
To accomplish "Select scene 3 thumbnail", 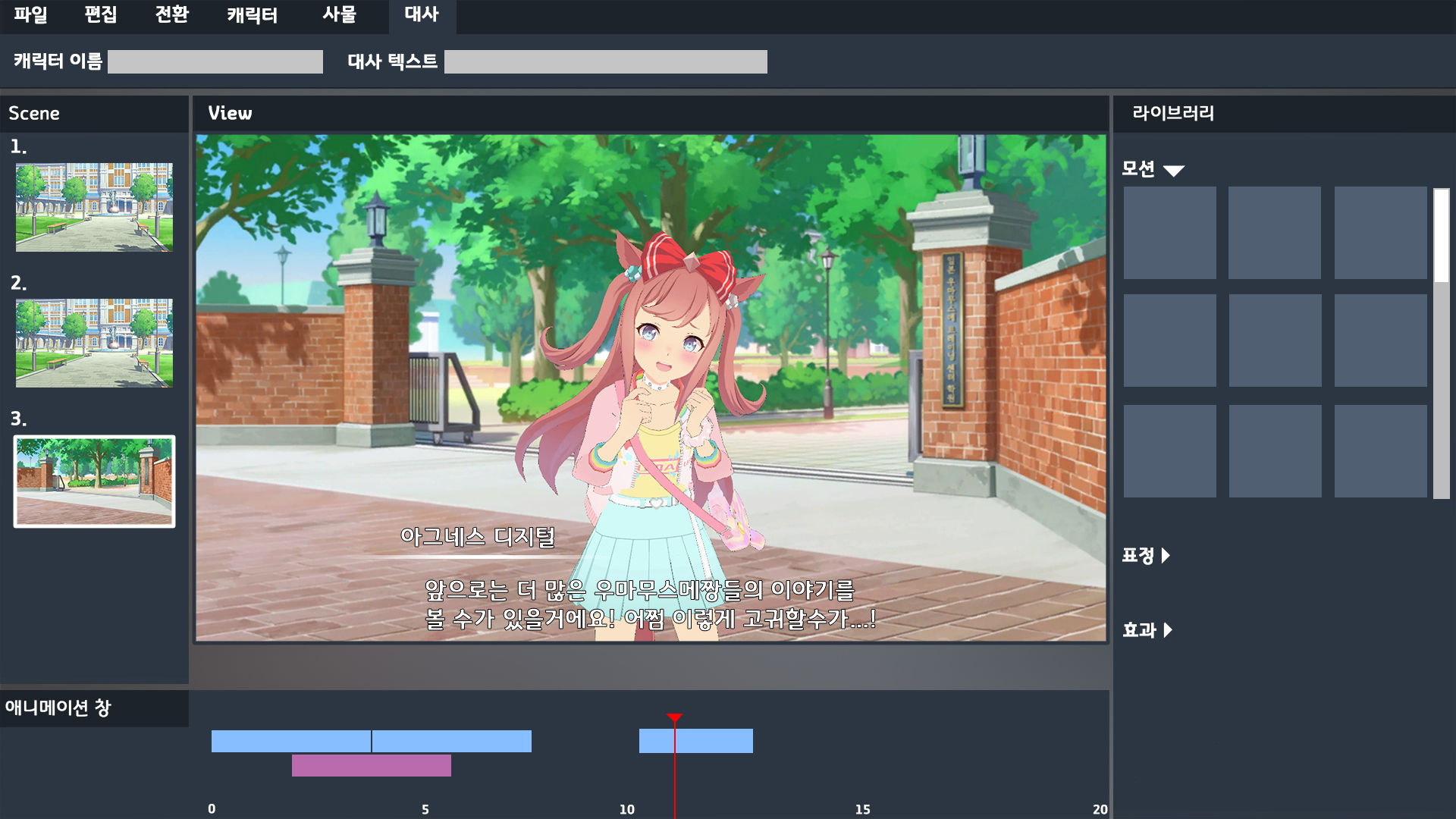I will point(94,481).
